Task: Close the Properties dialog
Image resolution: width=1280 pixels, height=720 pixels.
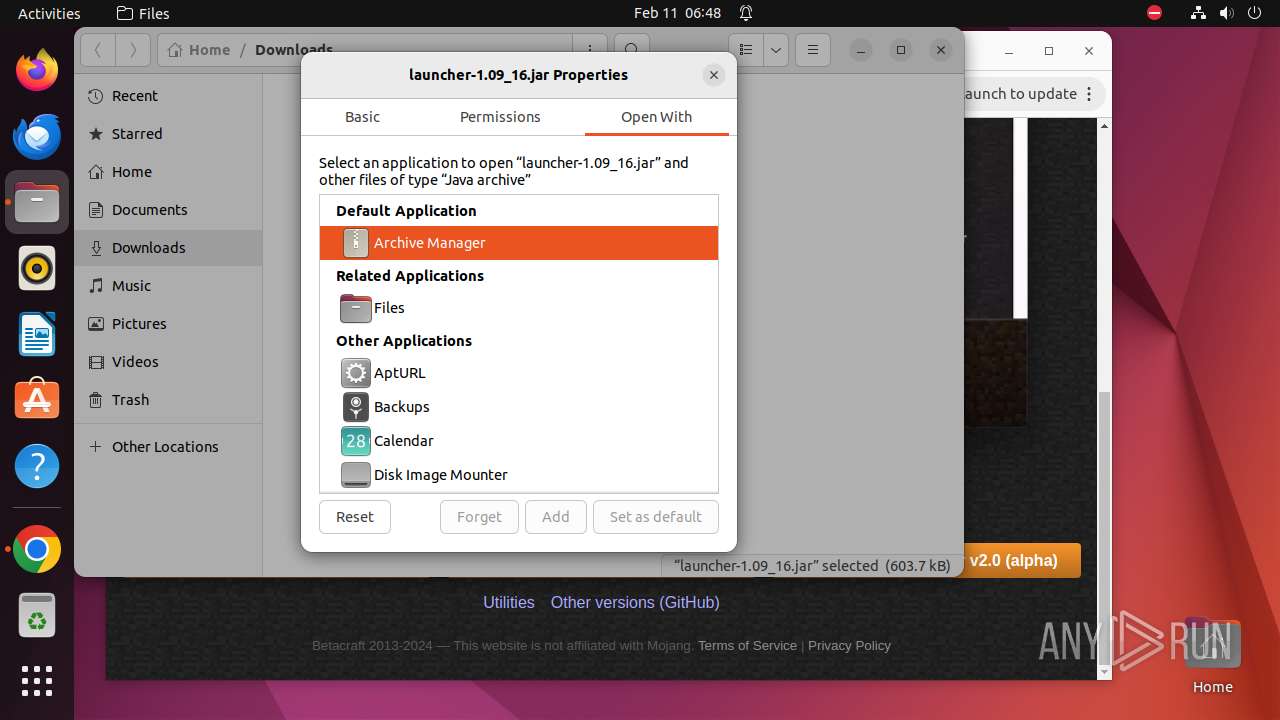Action: (x=714, y=75)
